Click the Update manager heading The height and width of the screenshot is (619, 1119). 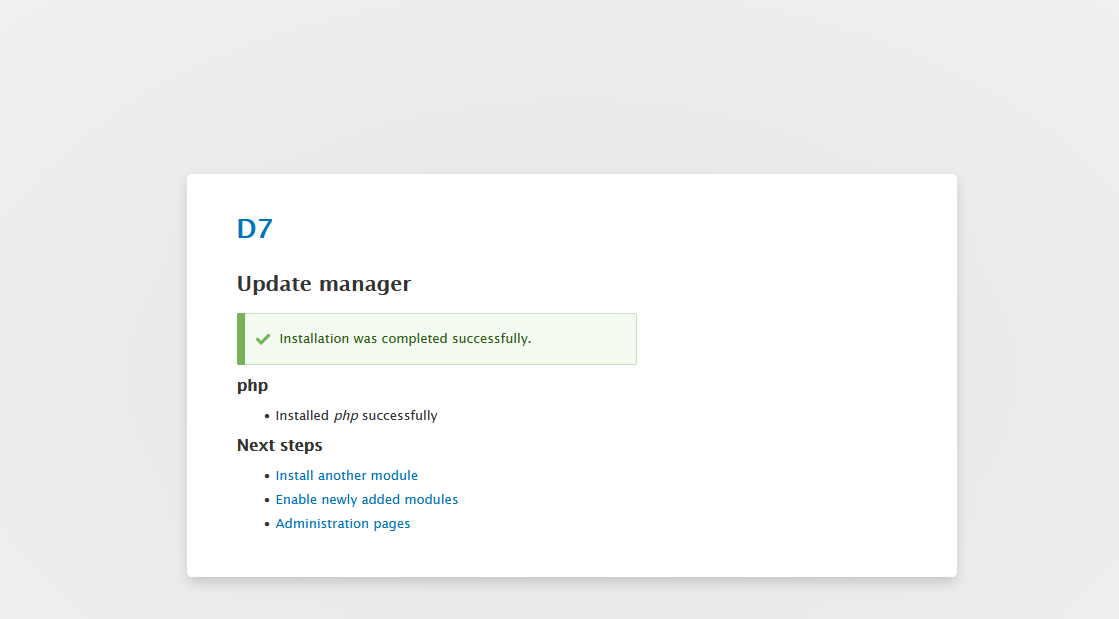[324, 284]
